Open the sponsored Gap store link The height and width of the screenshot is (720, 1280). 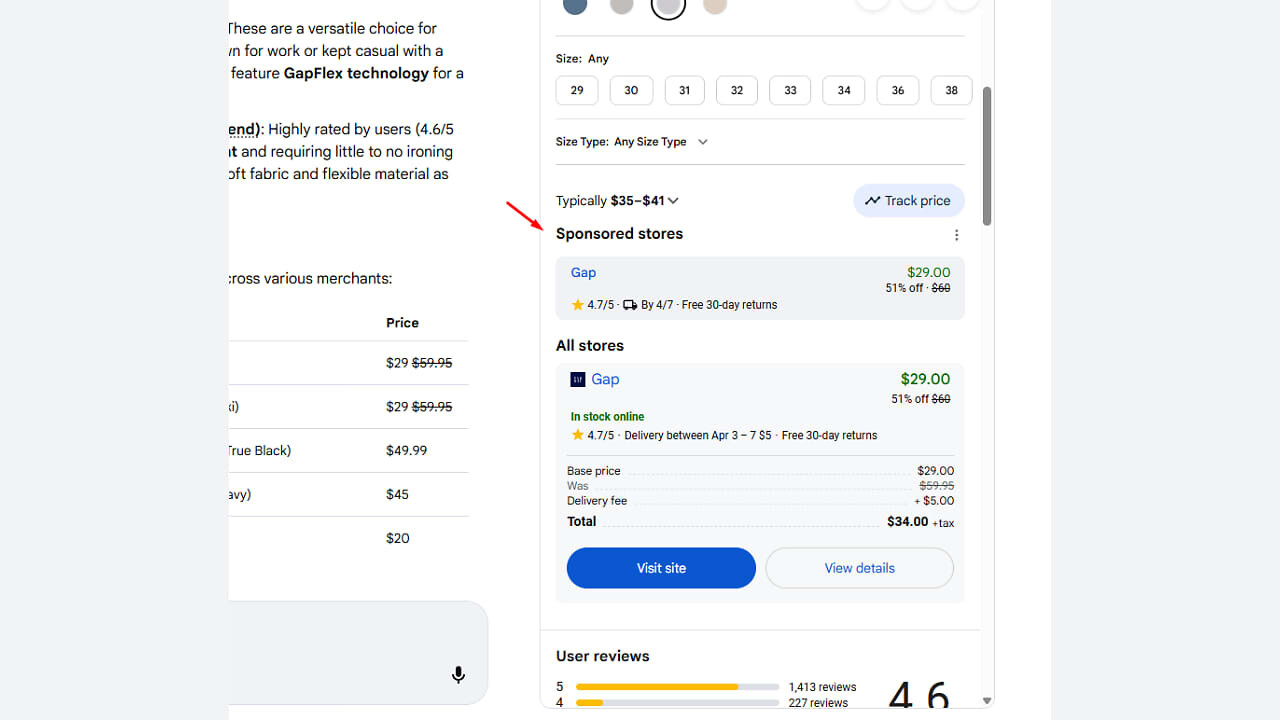[583, 273]
